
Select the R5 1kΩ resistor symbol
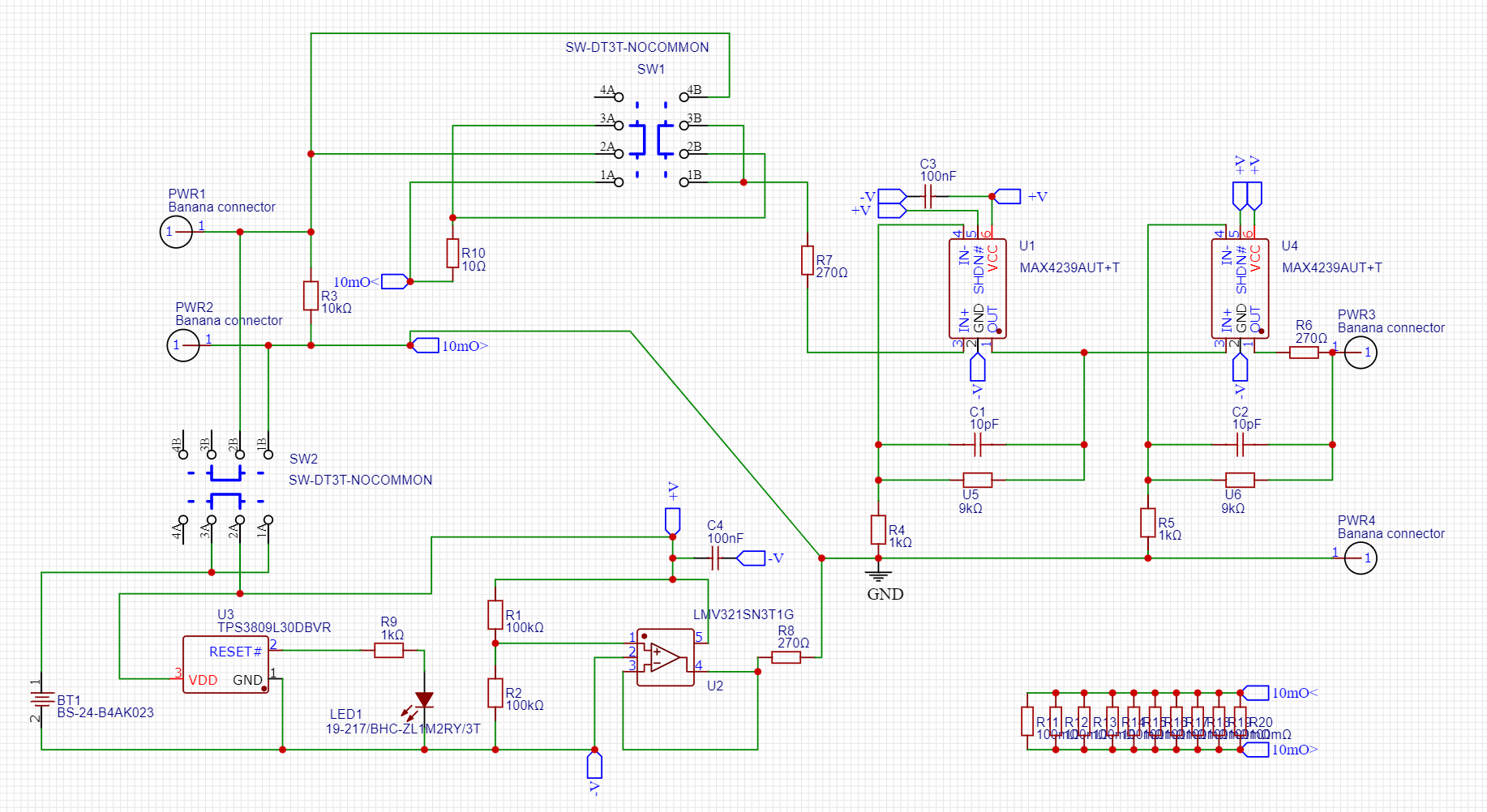coord(1148,523)
